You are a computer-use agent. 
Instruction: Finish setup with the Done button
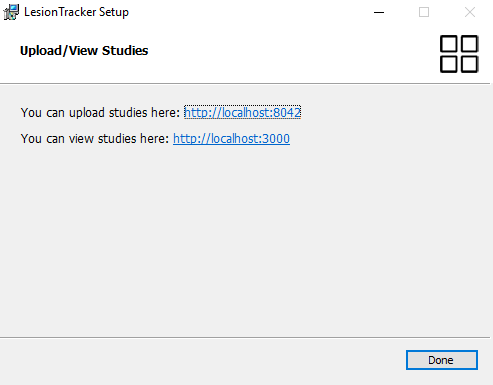point(442,360)
